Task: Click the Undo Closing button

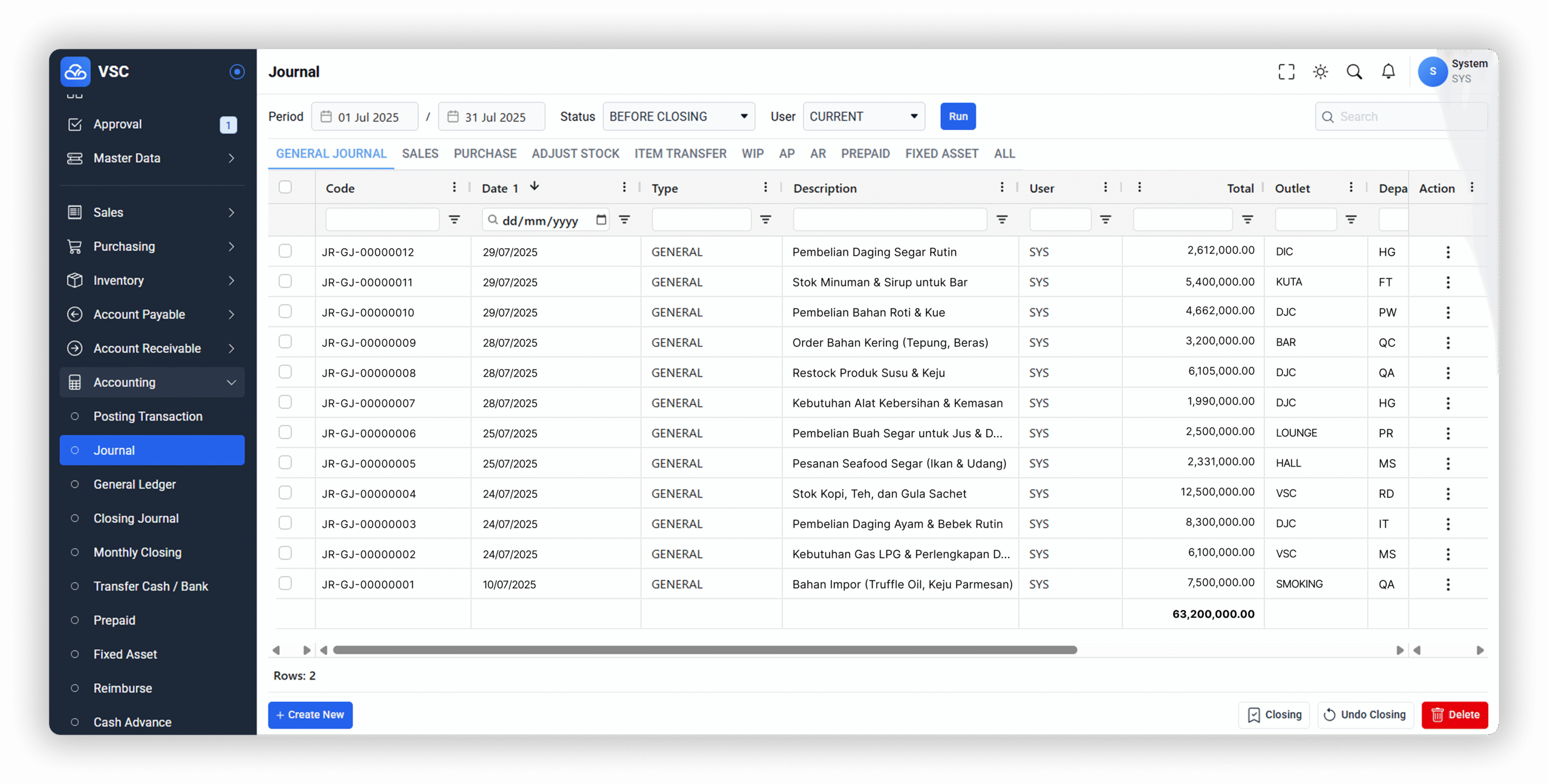Action: [x=1365, y=715]
